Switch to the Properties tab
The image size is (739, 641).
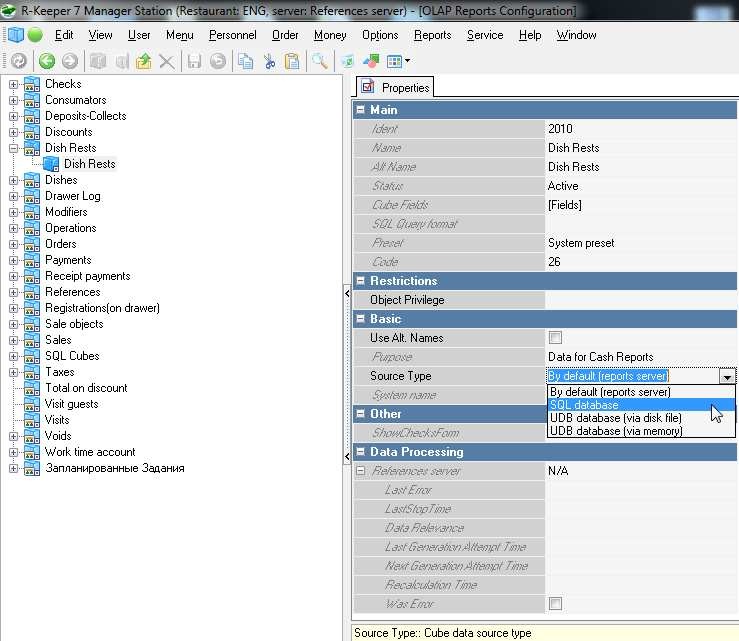coord(395,88)
